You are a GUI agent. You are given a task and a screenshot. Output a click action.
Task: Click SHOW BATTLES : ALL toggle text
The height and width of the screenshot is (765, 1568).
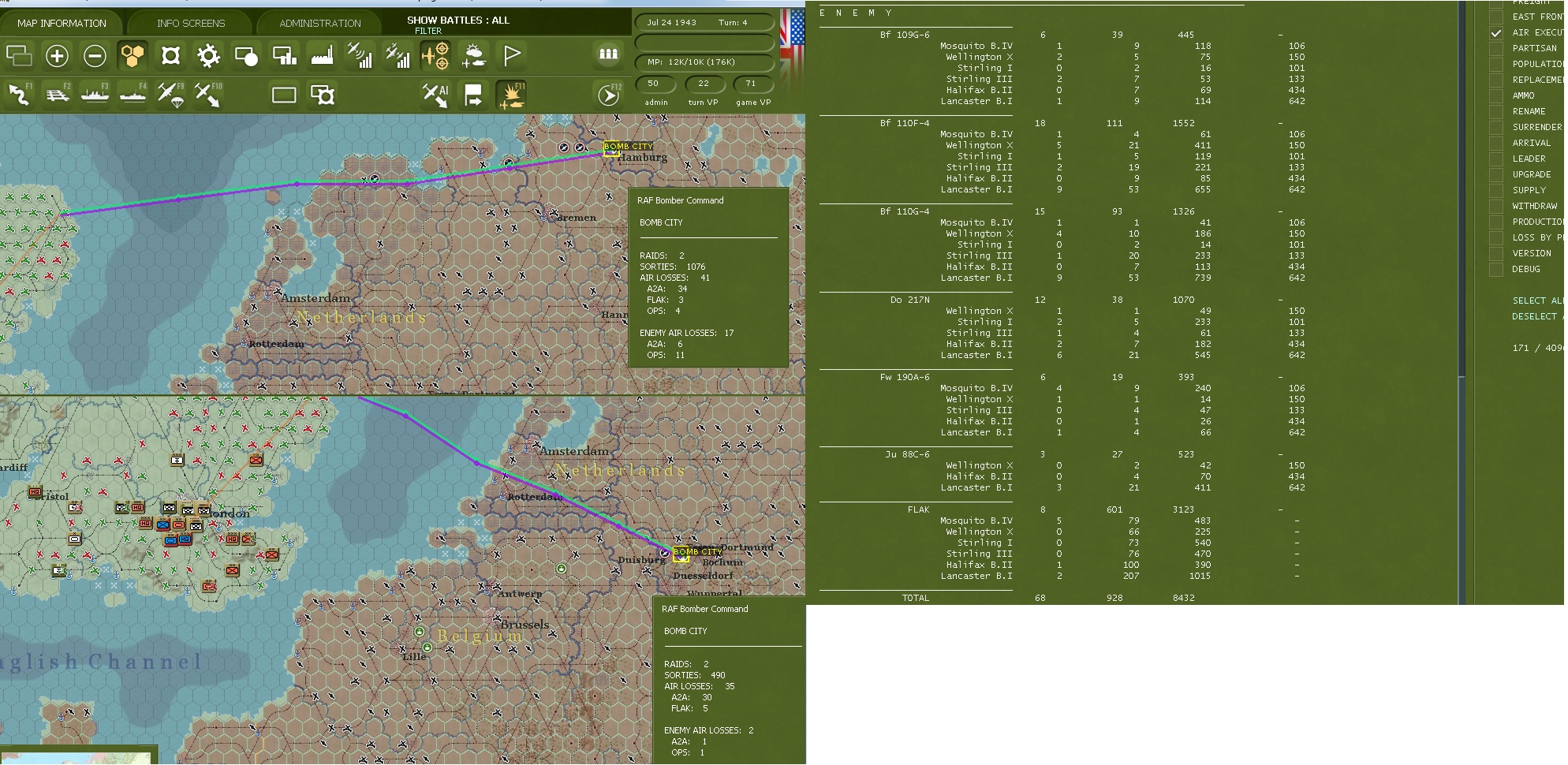pos(458,20)
